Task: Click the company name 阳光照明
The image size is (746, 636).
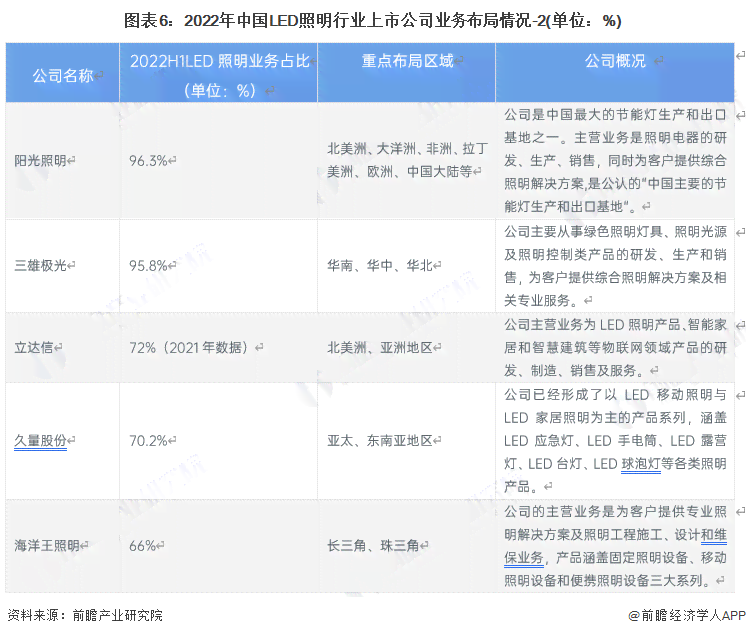Action: (40, 161)
